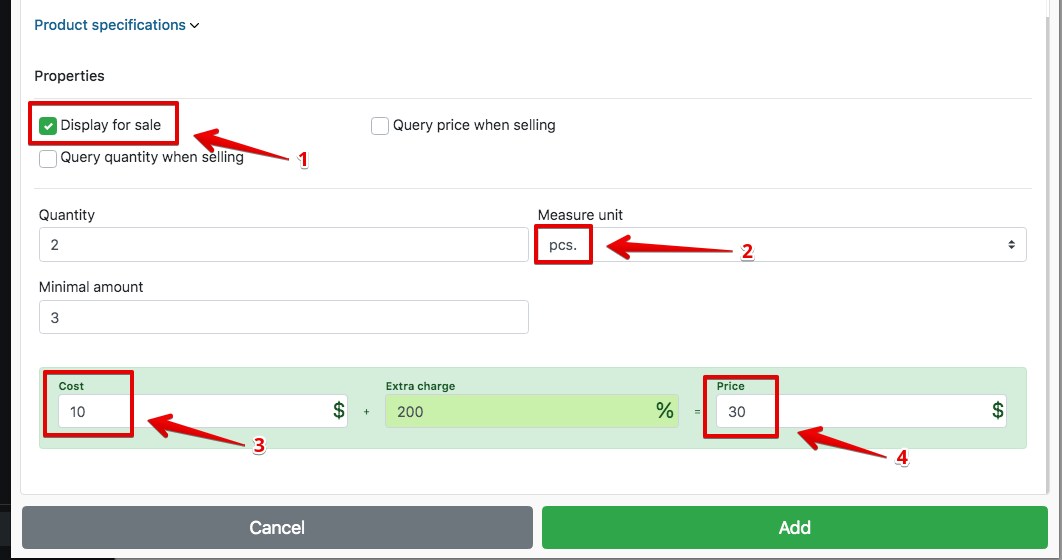The height and width of the screenshot is (560, 1062).
Task: Open the Measure unit dropdown showing pcs.
Action: 780,245
